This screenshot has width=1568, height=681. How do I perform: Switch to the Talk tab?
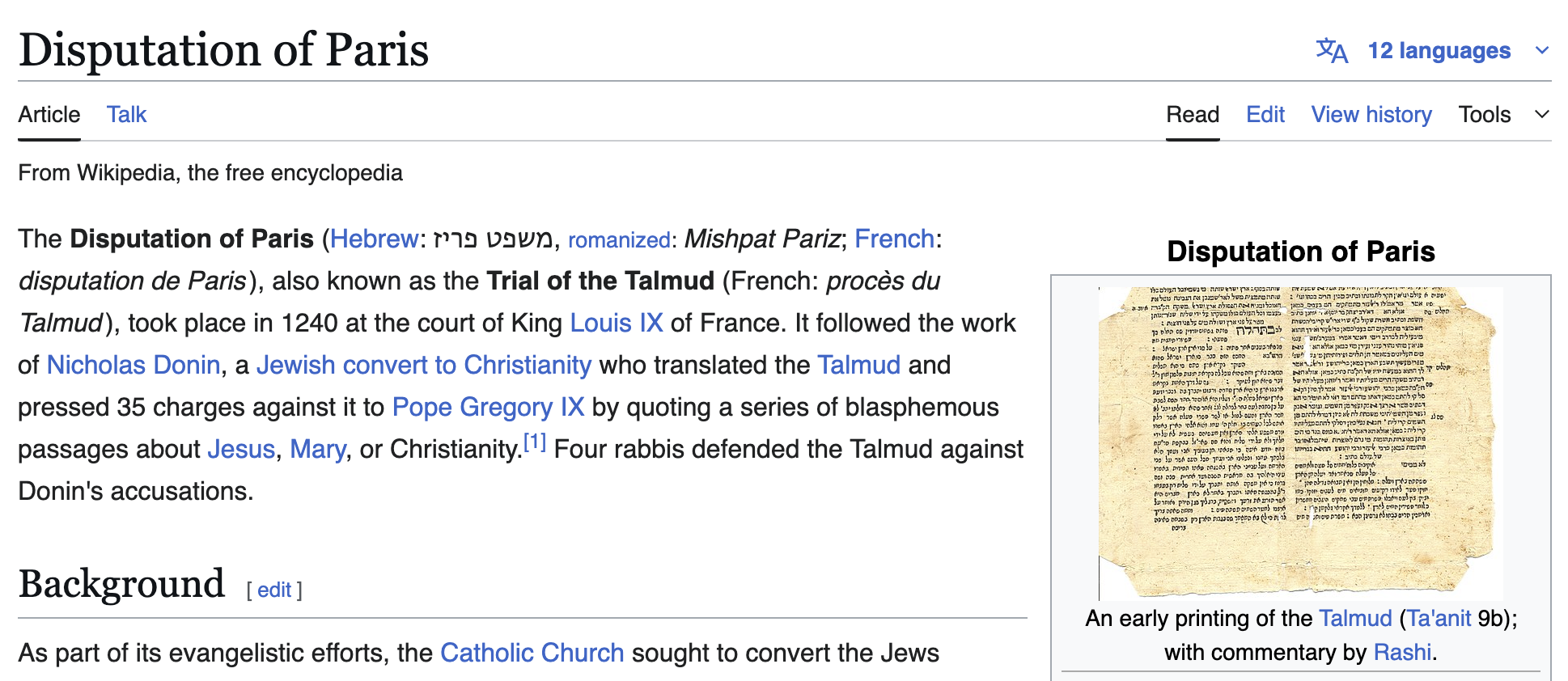(x=127, y=115)
